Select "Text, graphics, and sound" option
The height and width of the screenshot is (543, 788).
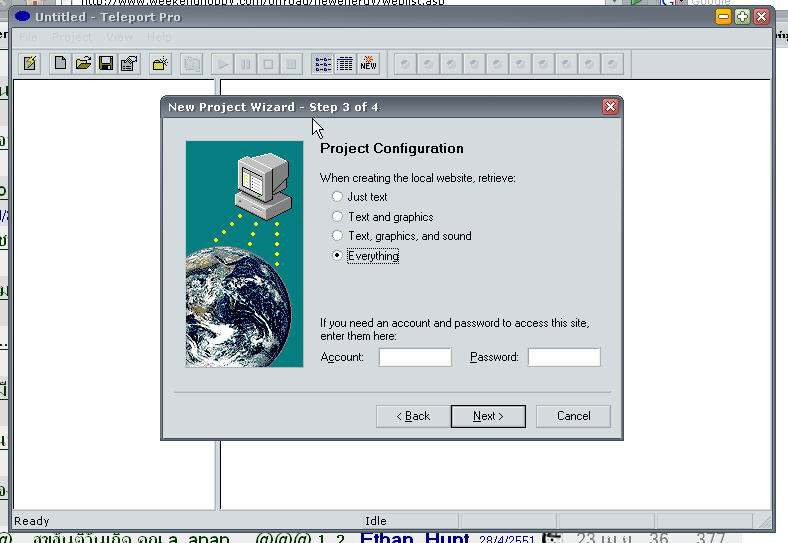(x=338, y=236)
